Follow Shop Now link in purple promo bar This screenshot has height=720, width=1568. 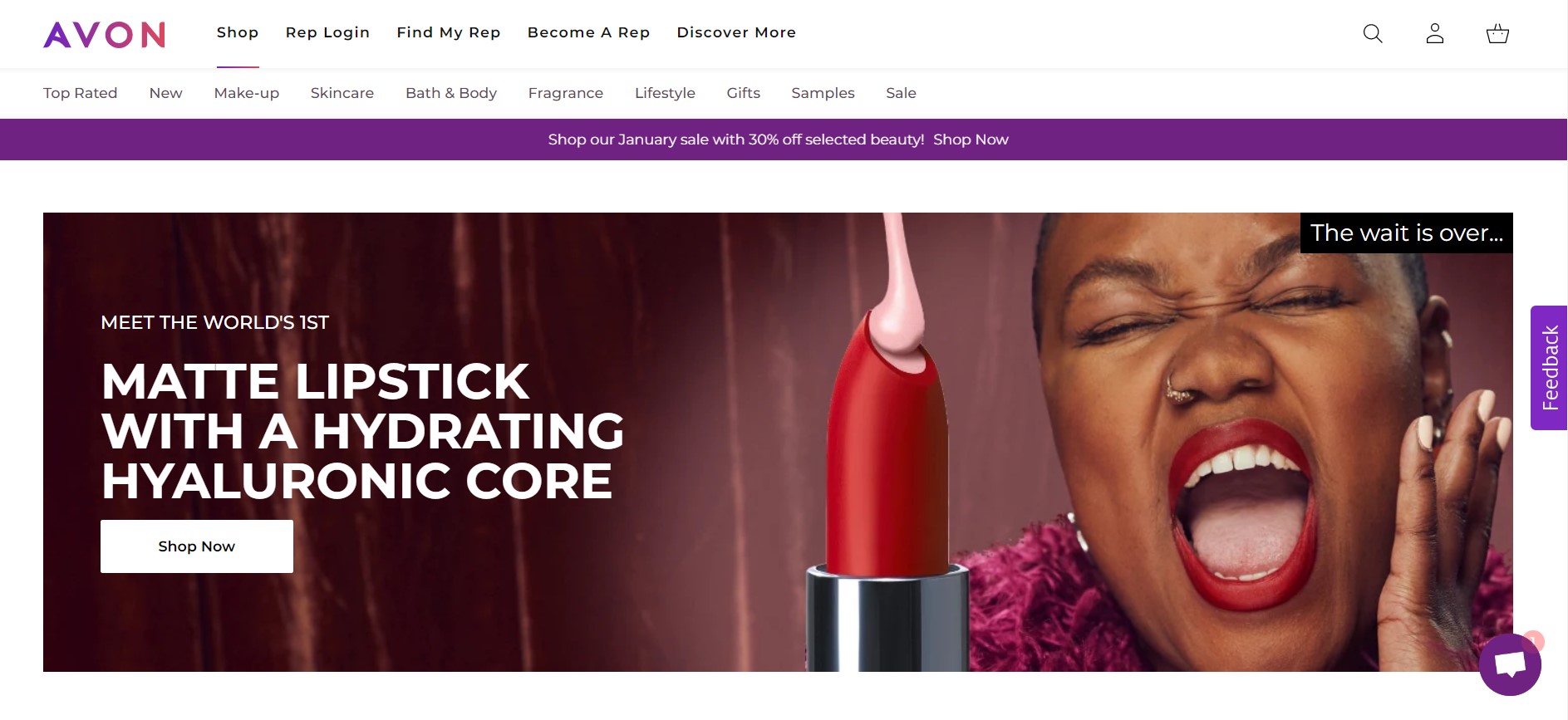(x=971, y=140)
